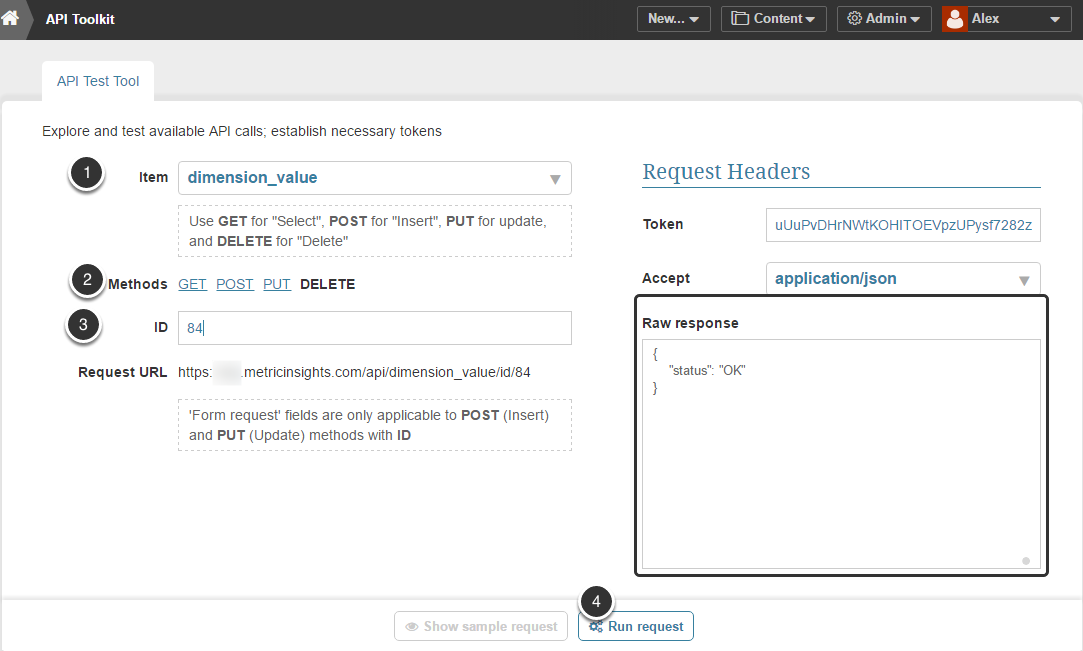Click the eye icon on Show sample request
This screenshot has width=1083, height=651.
411,627
